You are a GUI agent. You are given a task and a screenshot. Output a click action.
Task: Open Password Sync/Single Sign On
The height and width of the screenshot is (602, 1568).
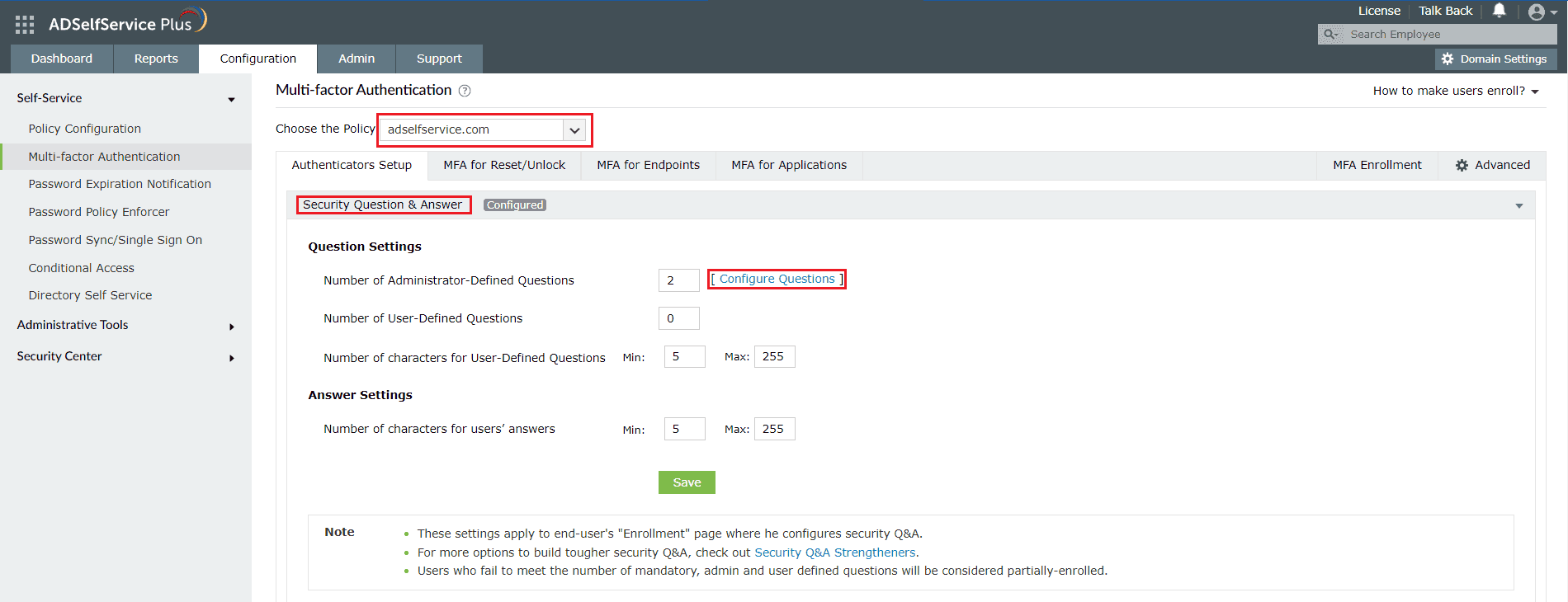click(116, 240)
